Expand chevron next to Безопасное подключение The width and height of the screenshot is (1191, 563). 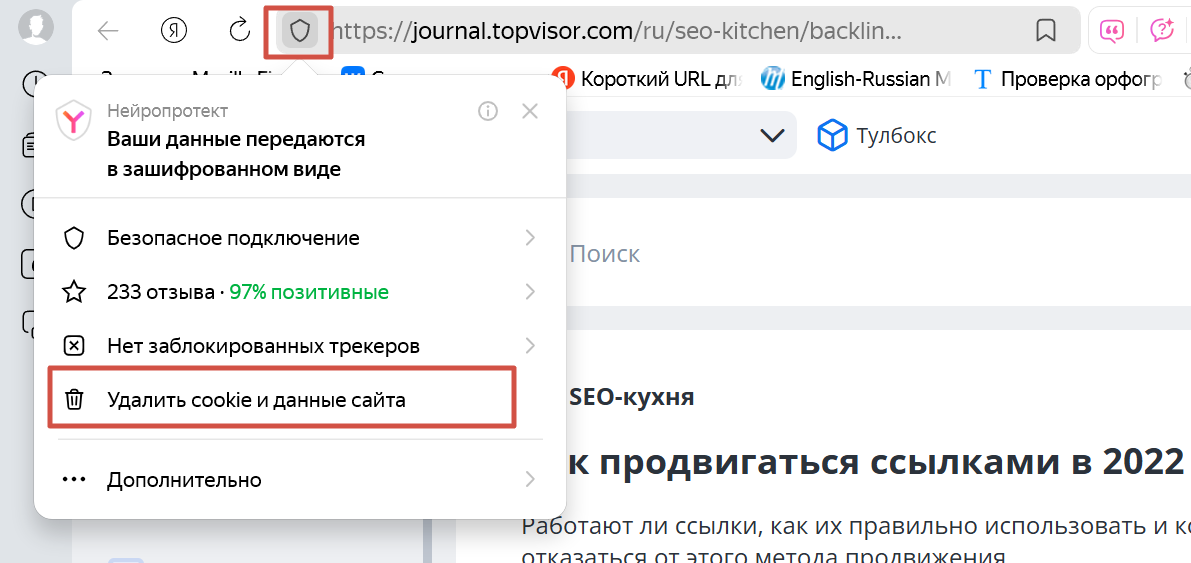coord(530,239)
